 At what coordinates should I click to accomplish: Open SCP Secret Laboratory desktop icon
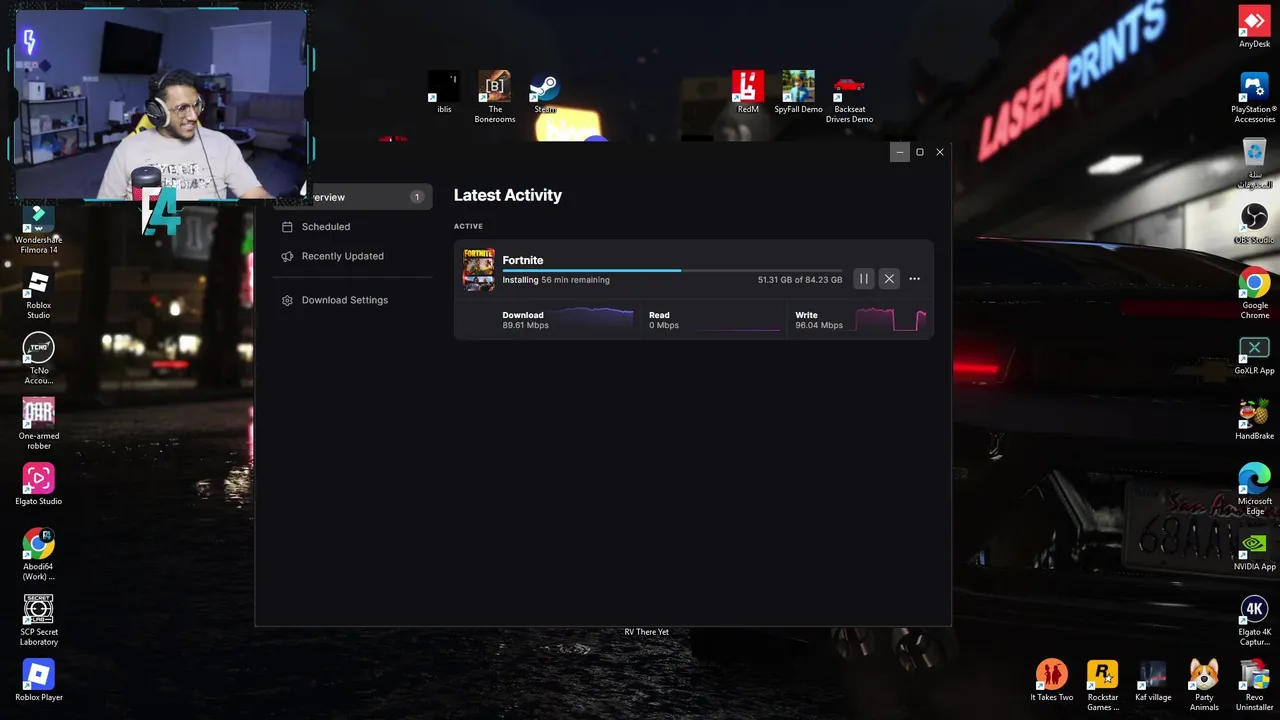38,620
